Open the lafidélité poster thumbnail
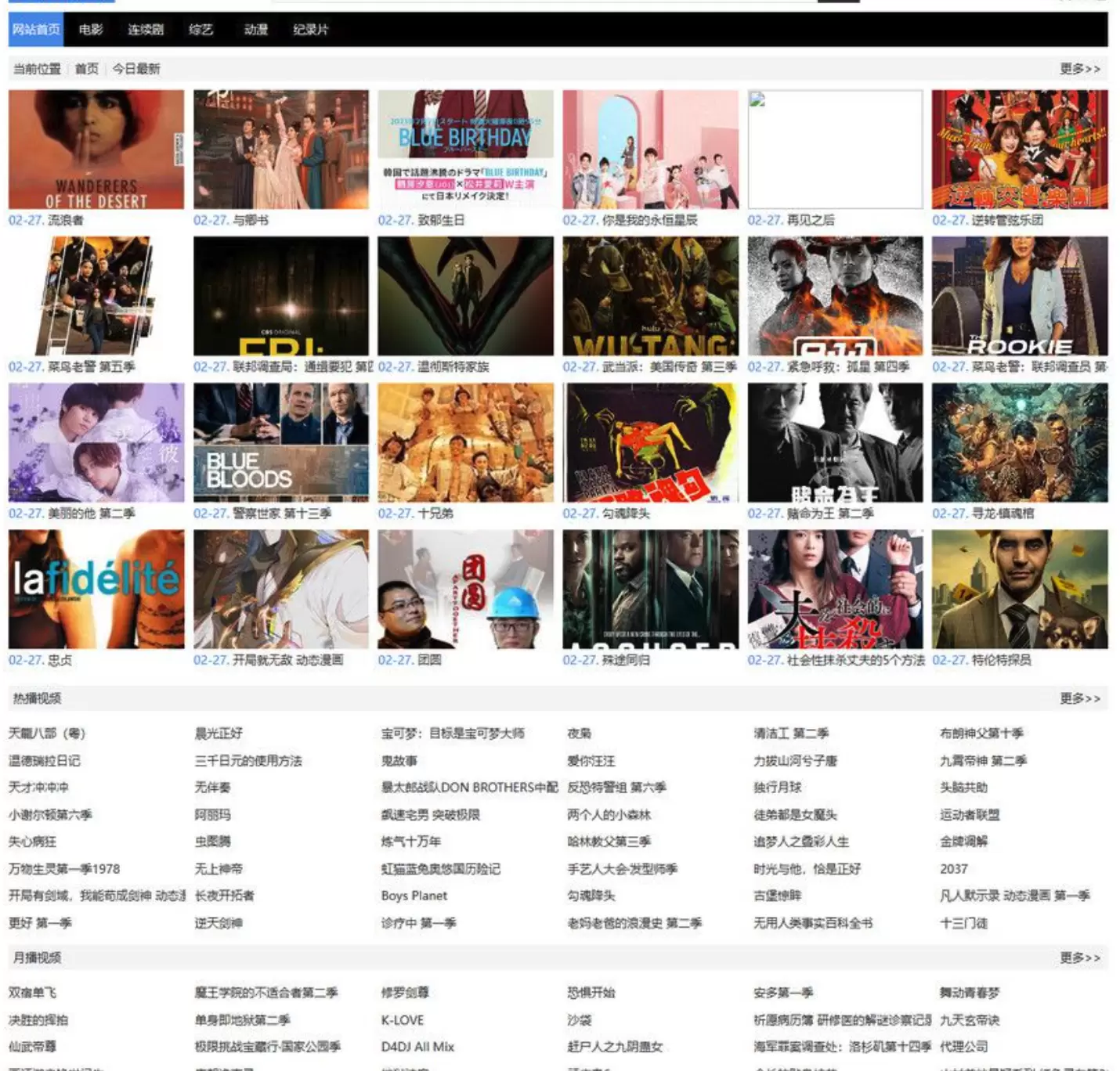Viewport: 1120px width, 1071px height. (x=96, y=590)
